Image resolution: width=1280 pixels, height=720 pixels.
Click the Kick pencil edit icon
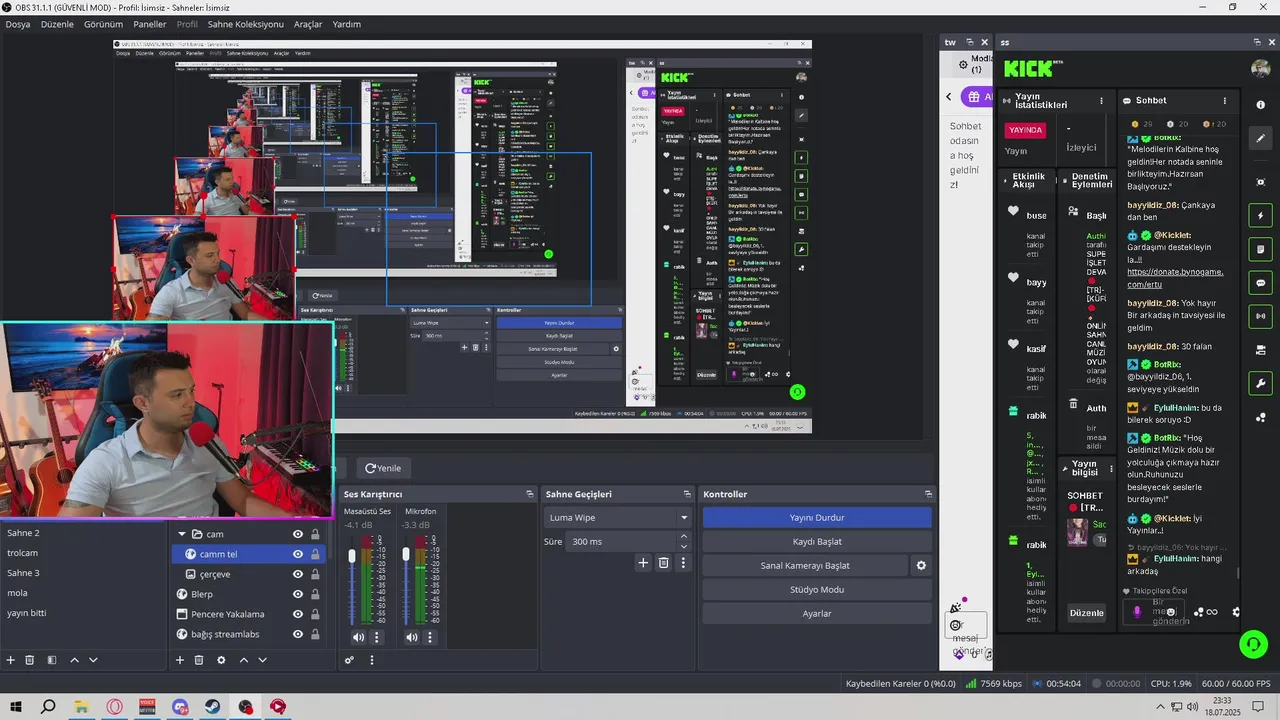[1260, 139]
